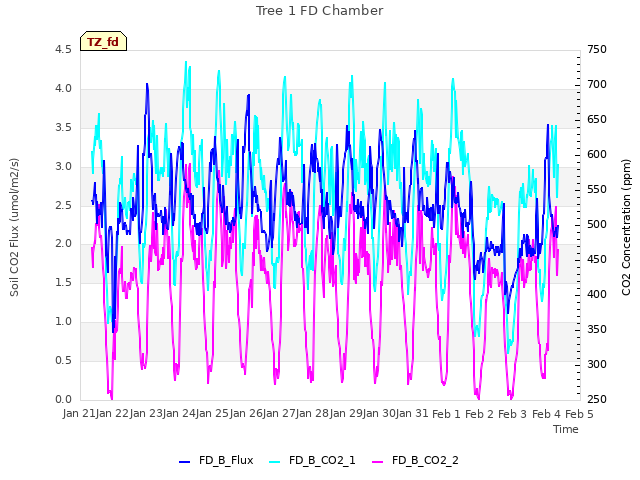This screenshot has width=640, height=480.
Task: Click the Feb 1 x-axis tick label
Action: (446, 414)
